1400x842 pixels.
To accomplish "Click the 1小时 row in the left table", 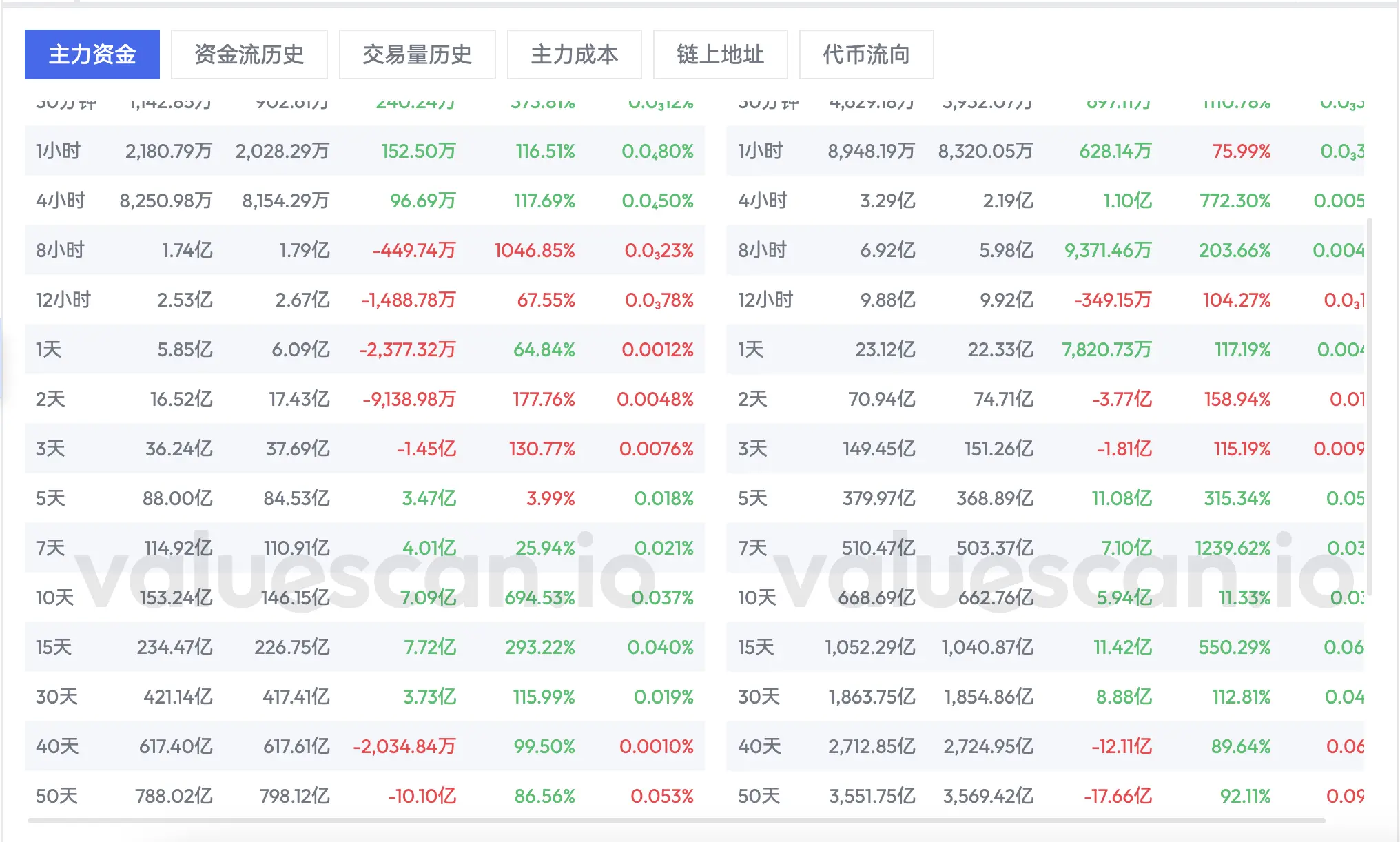I will coord(59,151).
